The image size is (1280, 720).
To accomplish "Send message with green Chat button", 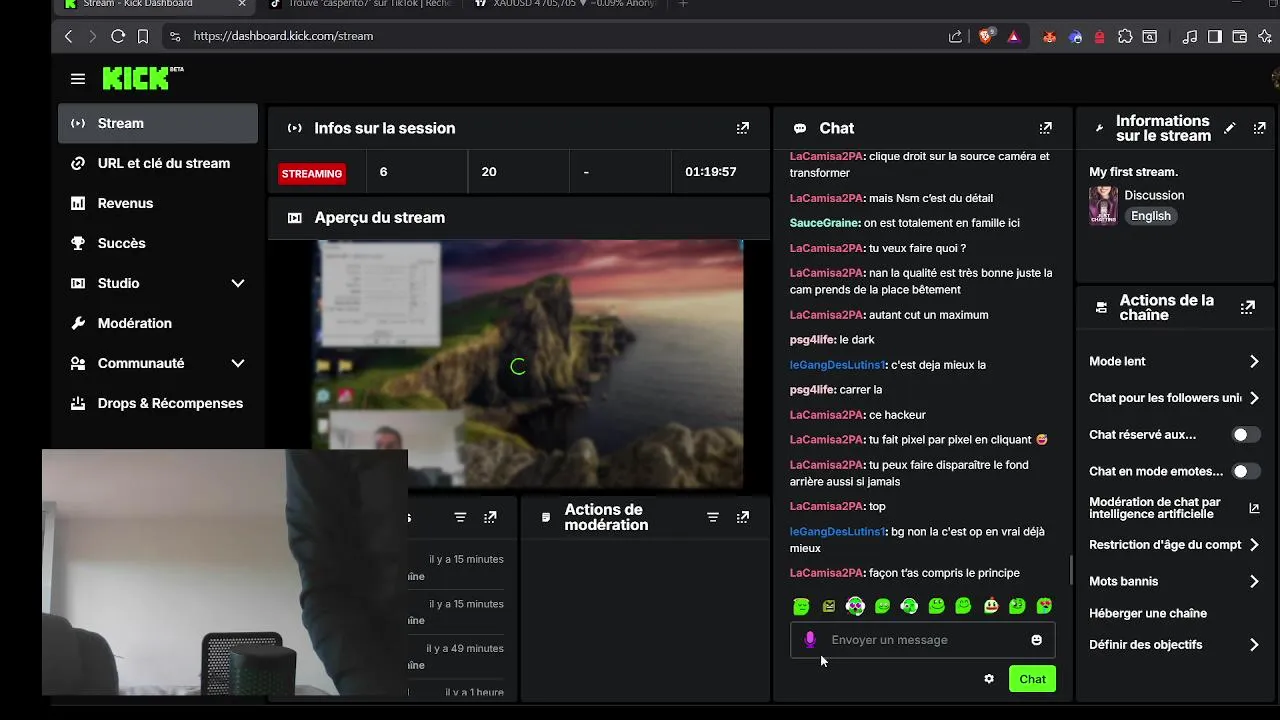I will [x=1032, y=679].
